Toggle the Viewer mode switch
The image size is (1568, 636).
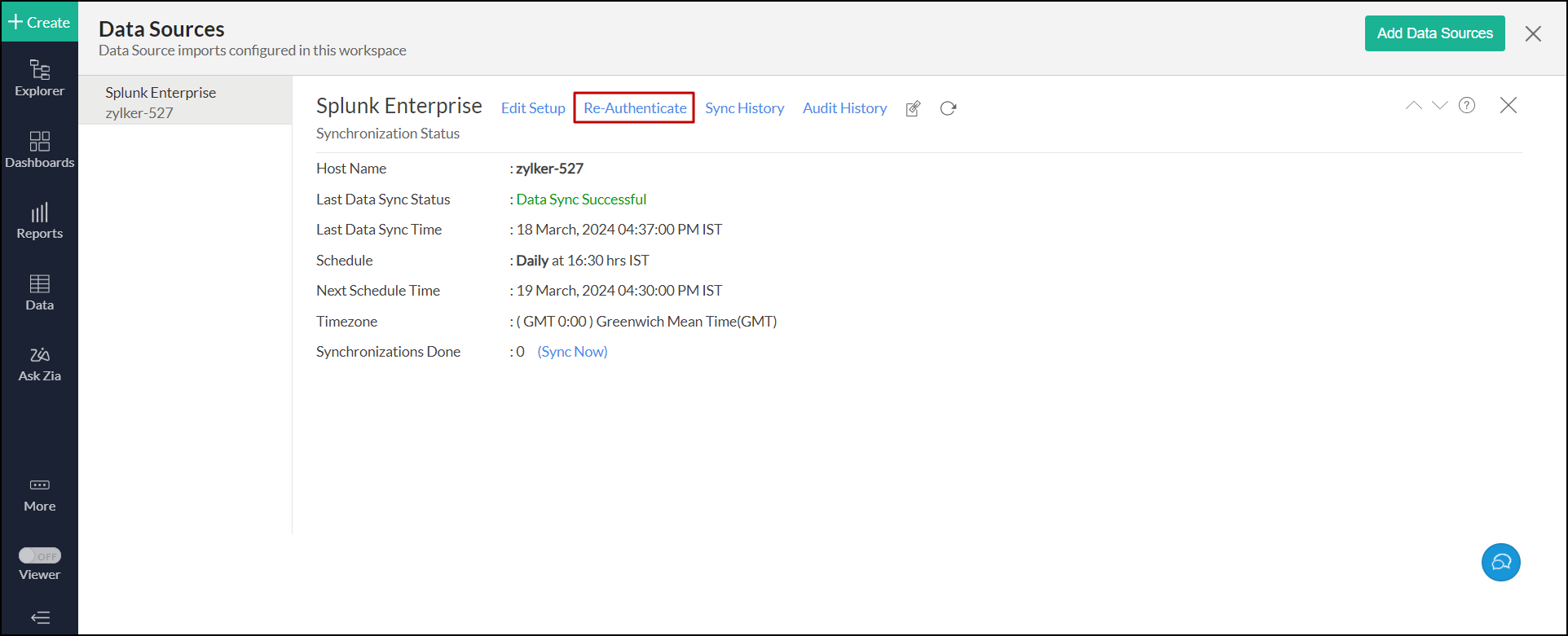(40, 555)
